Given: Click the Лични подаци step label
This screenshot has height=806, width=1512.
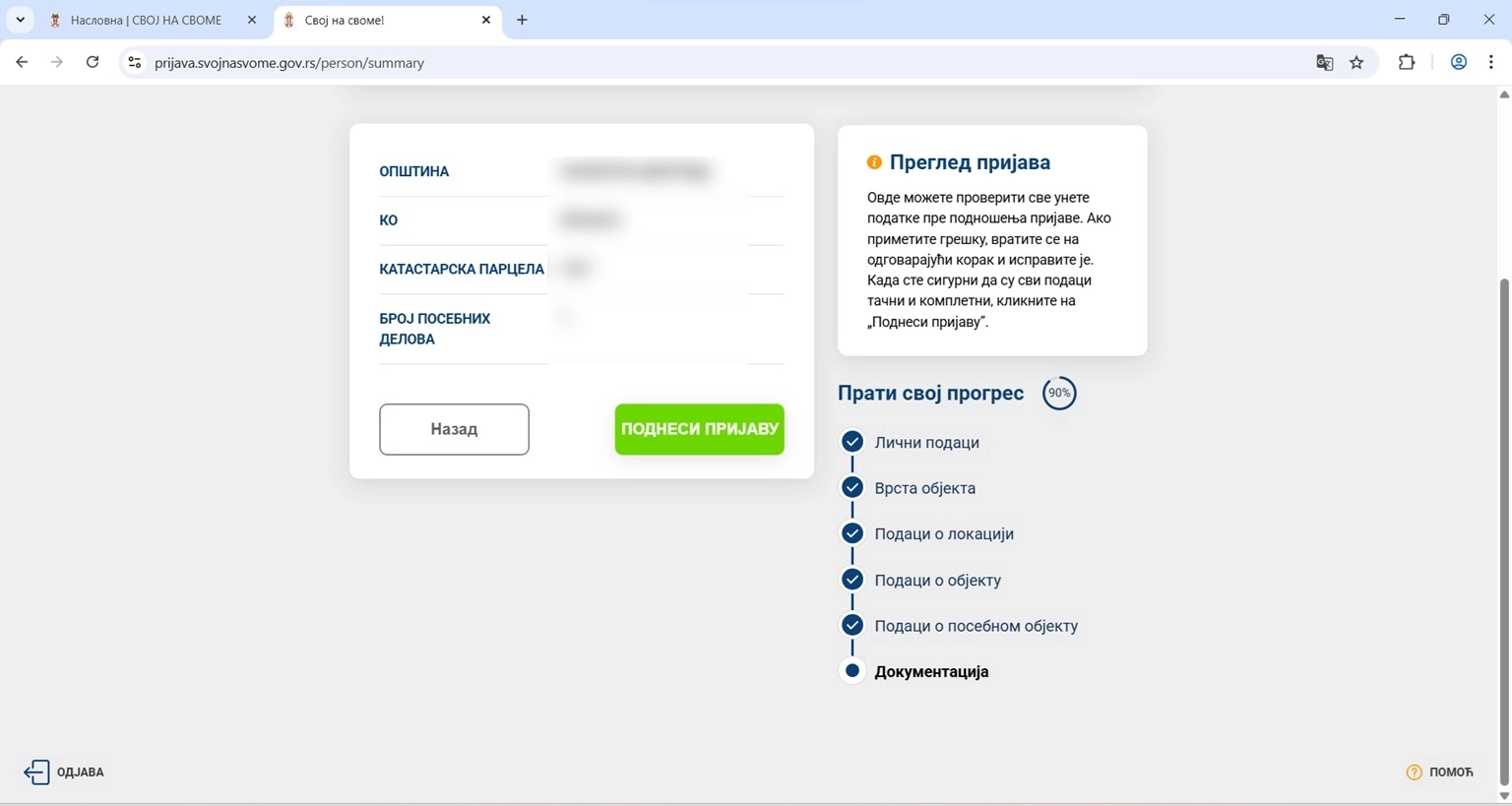Looking at the screenshot, I should coord(926,443).
